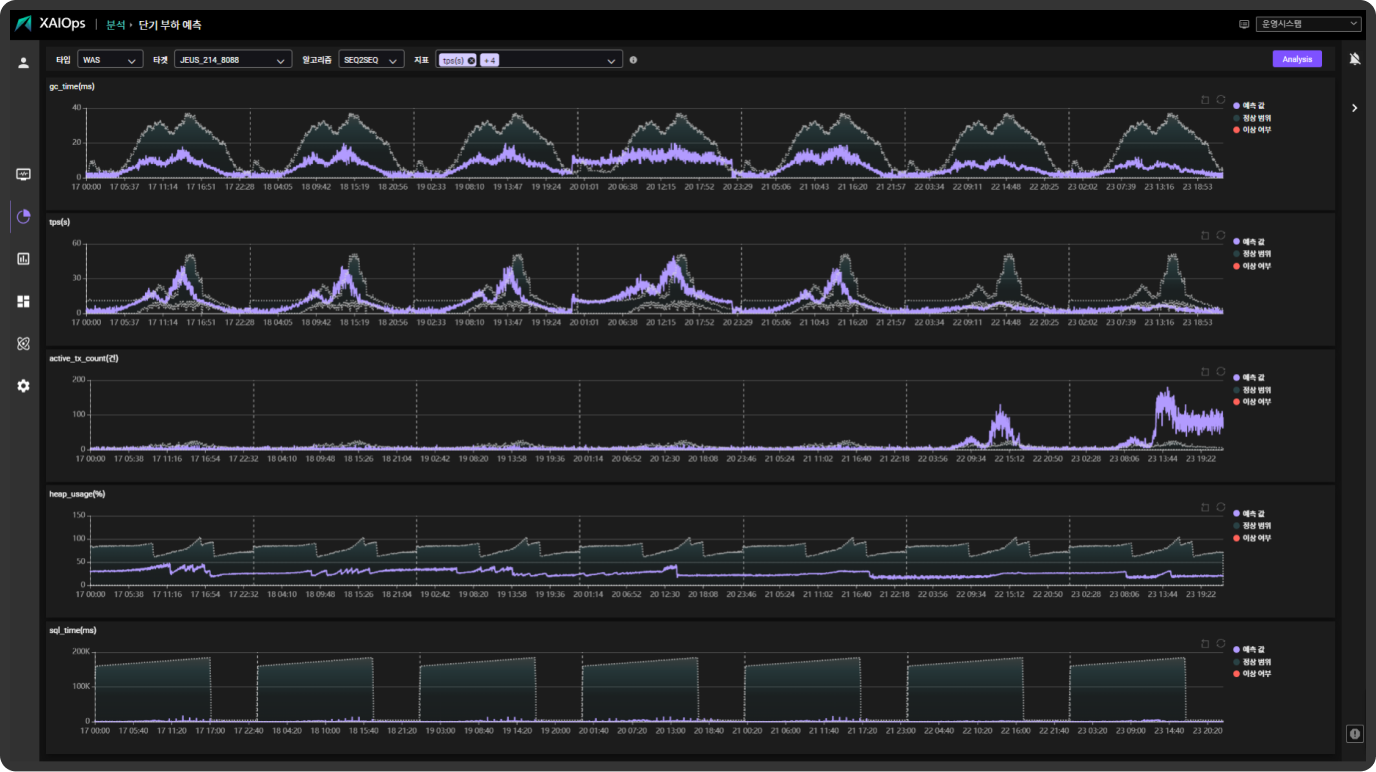Open the 운영시스템 system dropdown

[1309, 24]
